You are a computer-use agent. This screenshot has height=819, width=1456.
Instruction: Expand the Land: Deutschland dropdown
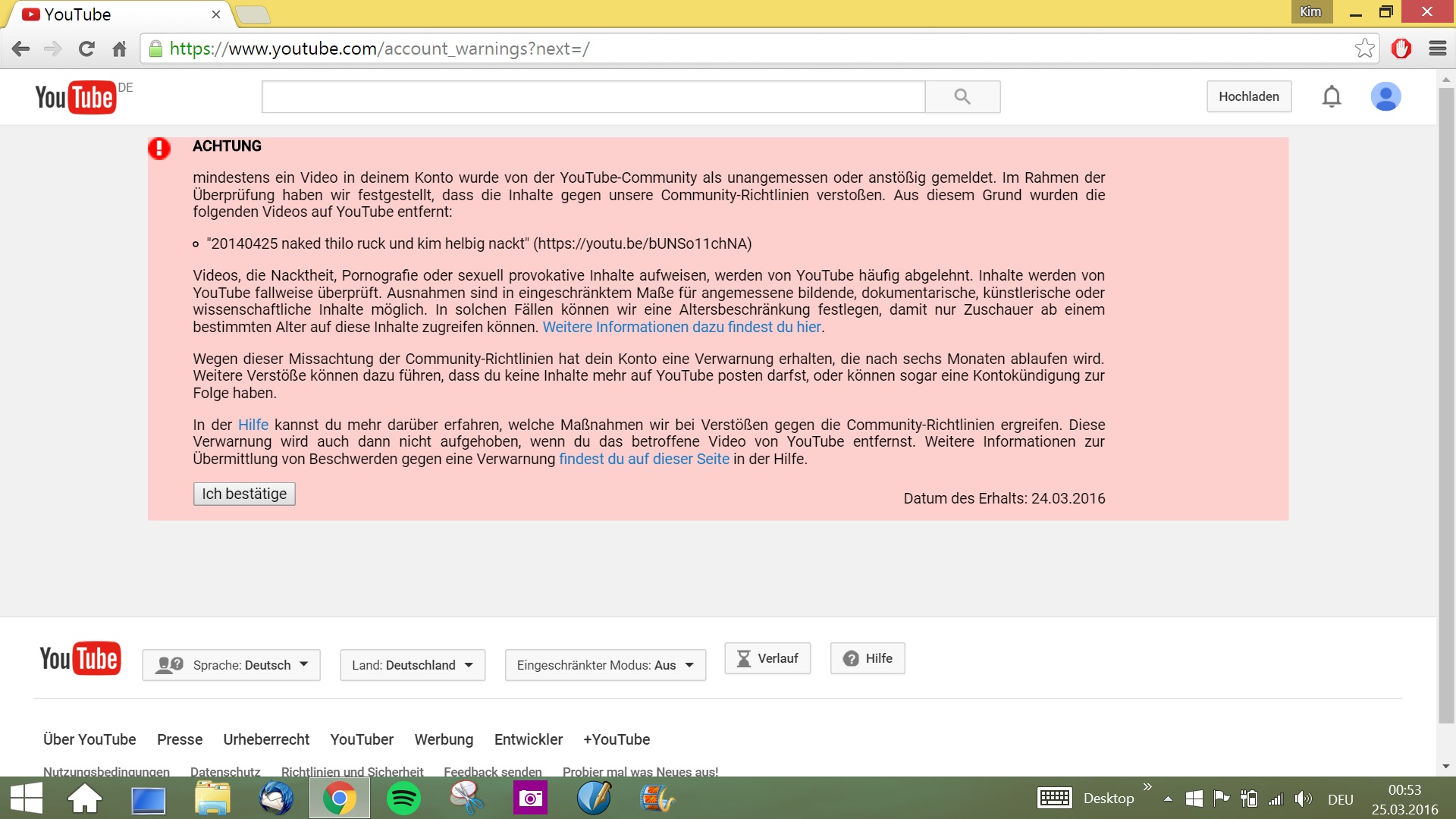(x=412, y=665)
